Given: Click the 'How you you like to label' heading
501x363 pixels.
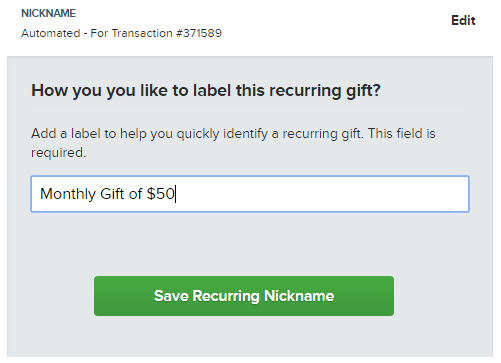Looking at the screenshot, I should tap(206, 90).
